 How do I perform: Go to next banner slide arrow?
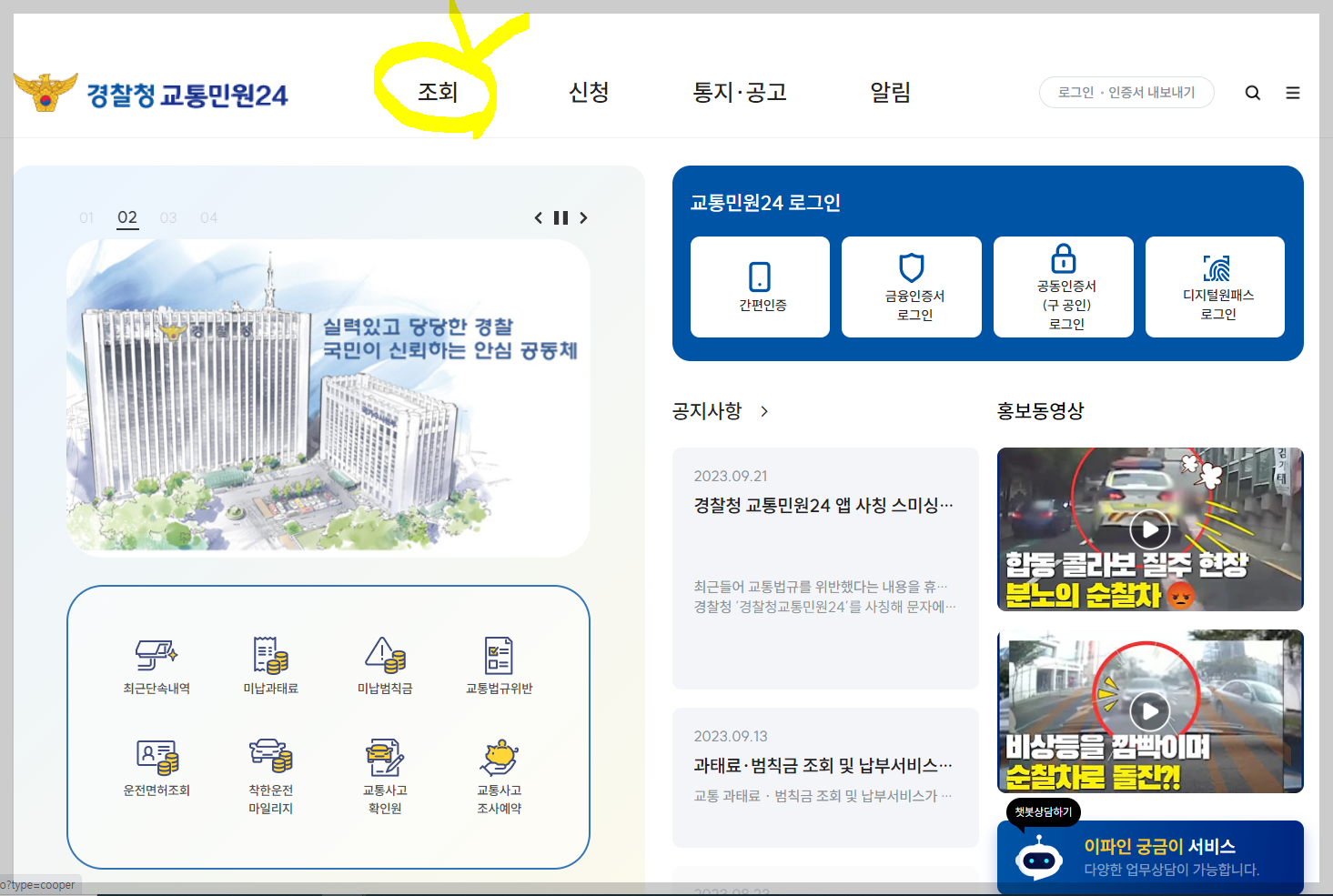click(x=583, y=217)
